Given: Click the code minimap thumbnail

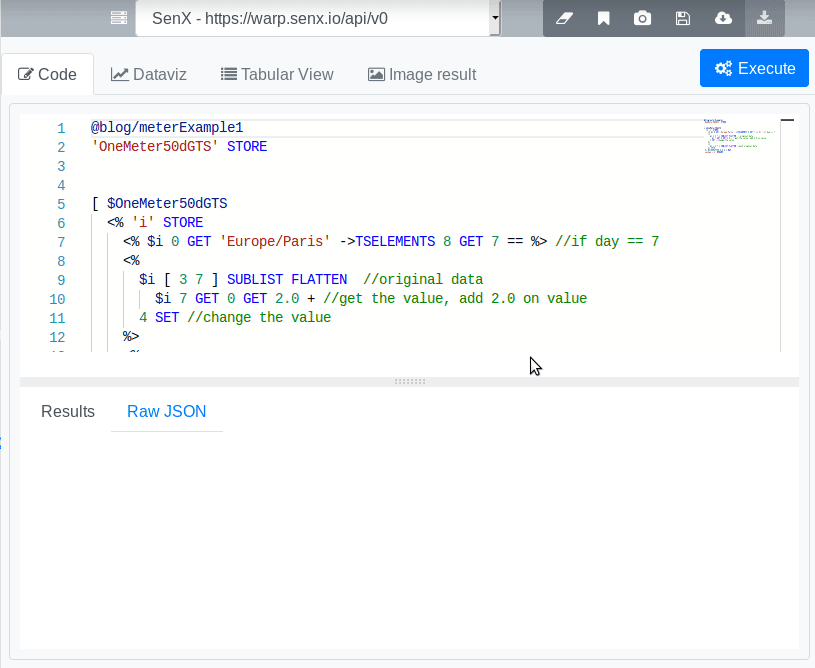Looking at the screenshot, I should coord(740,136).
